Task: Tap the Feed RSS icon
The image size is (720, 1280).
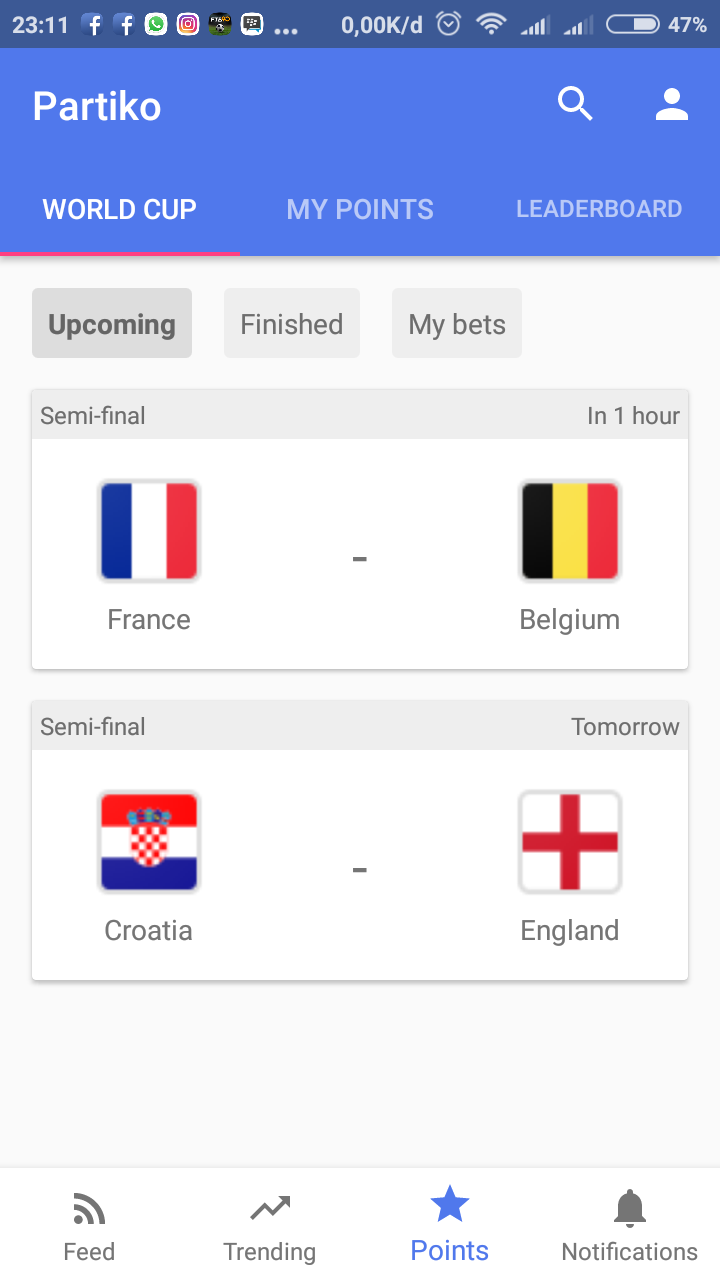Action: pos(89,1210)
